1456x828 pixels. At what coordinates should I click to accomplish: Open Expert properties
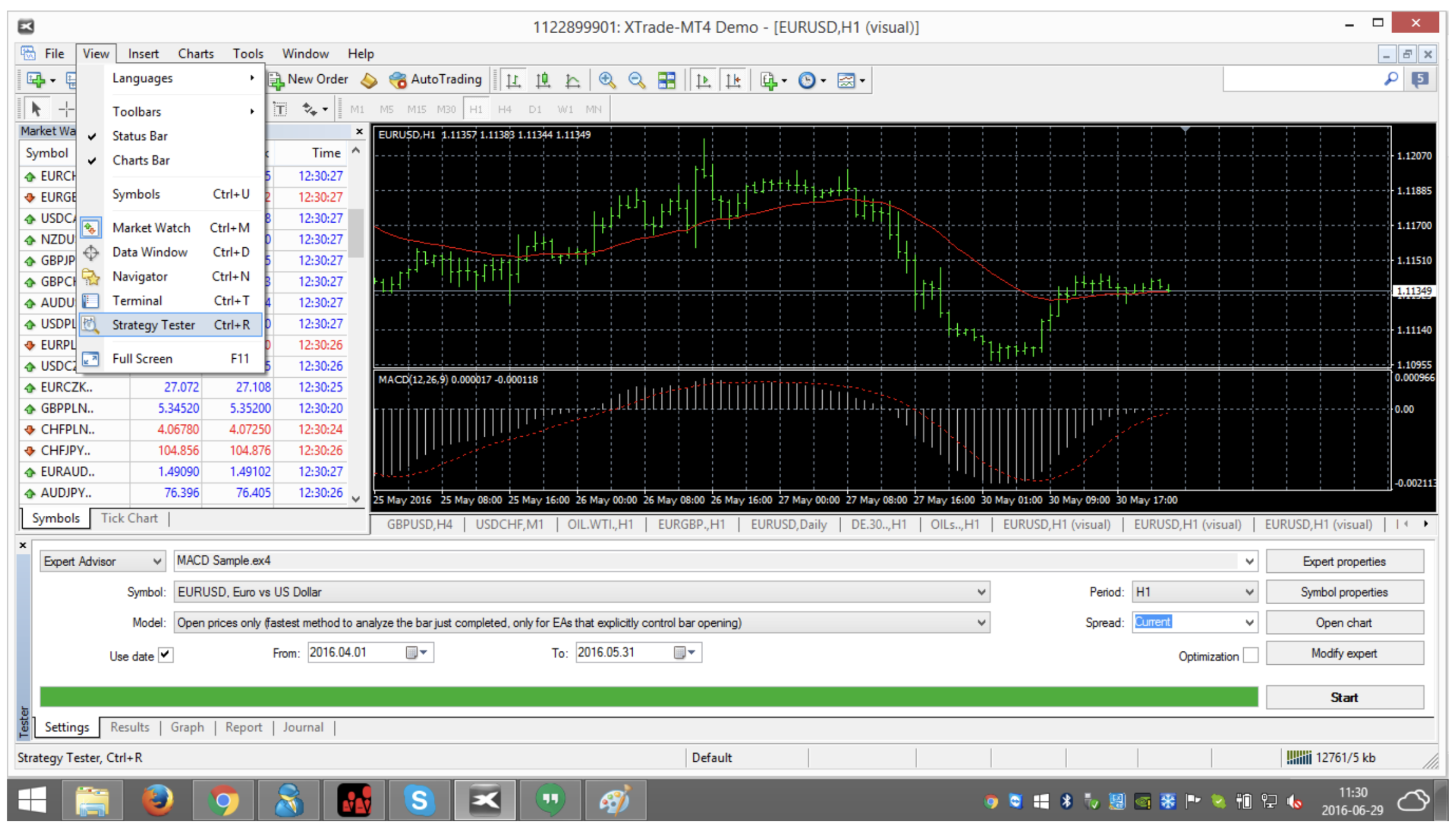(1344, 561)
